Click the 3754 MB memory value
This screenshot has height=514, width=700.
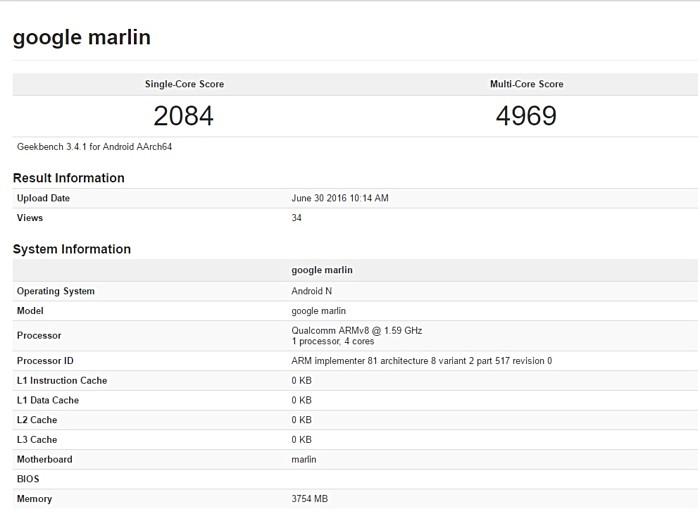tap(309, 499)
